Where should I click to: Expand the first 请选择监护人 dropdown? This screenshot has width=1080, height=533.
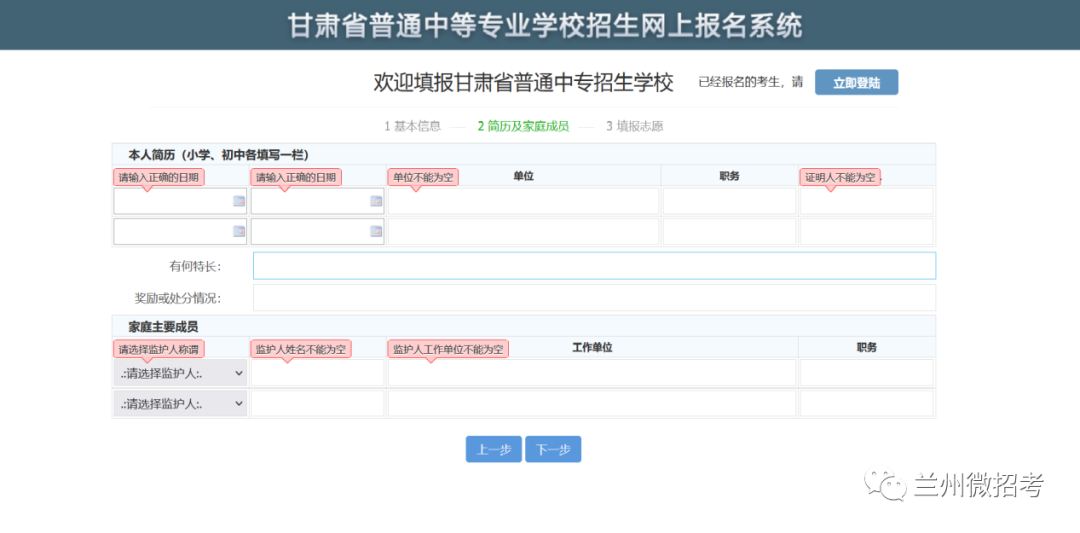[x=181, y=373]
